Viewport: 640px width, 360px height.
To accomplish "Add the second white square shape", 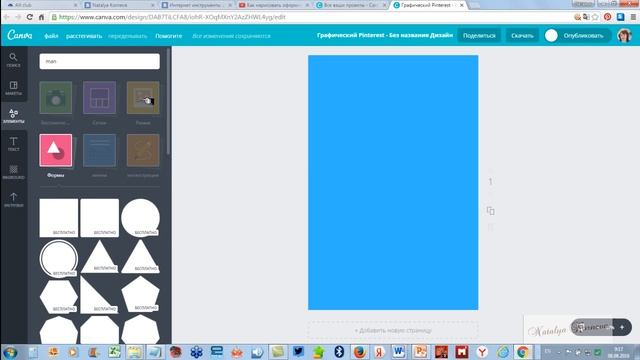I will pyautogui.click(x=100, y=218).
